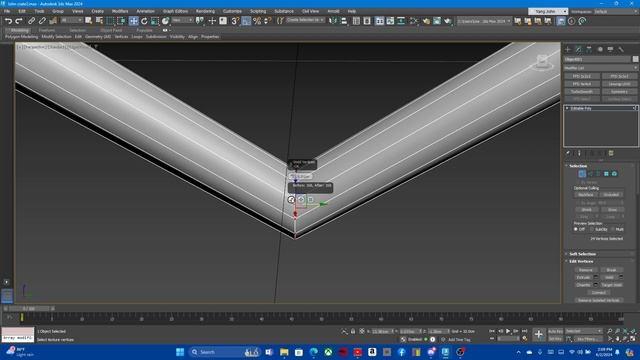Activate the Select and Rotate tool
640x360 pixels.
(x=144, y=21)
